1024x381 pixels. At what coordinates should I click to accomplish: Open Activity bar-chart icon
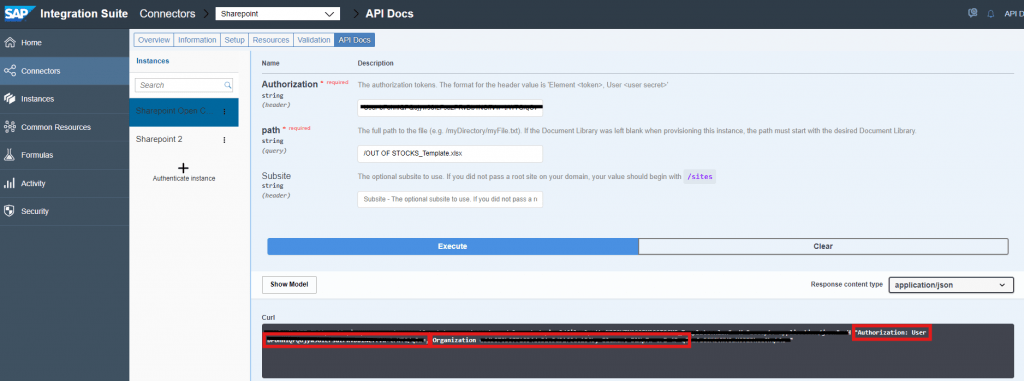[x=10, y=184]
